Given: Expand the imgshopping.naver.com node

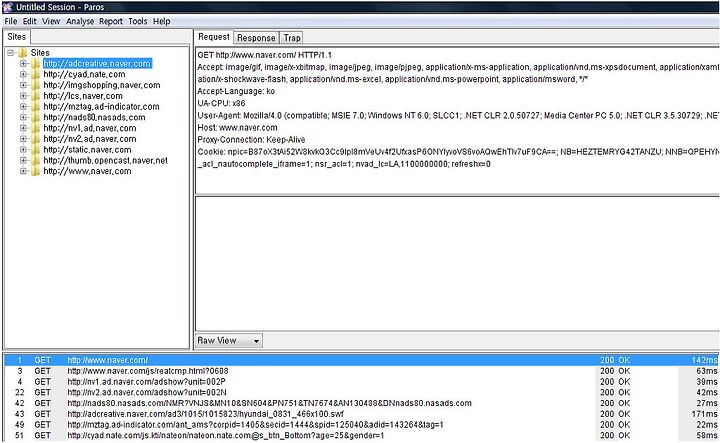Looking at the screenshot, I should (23, 85).
